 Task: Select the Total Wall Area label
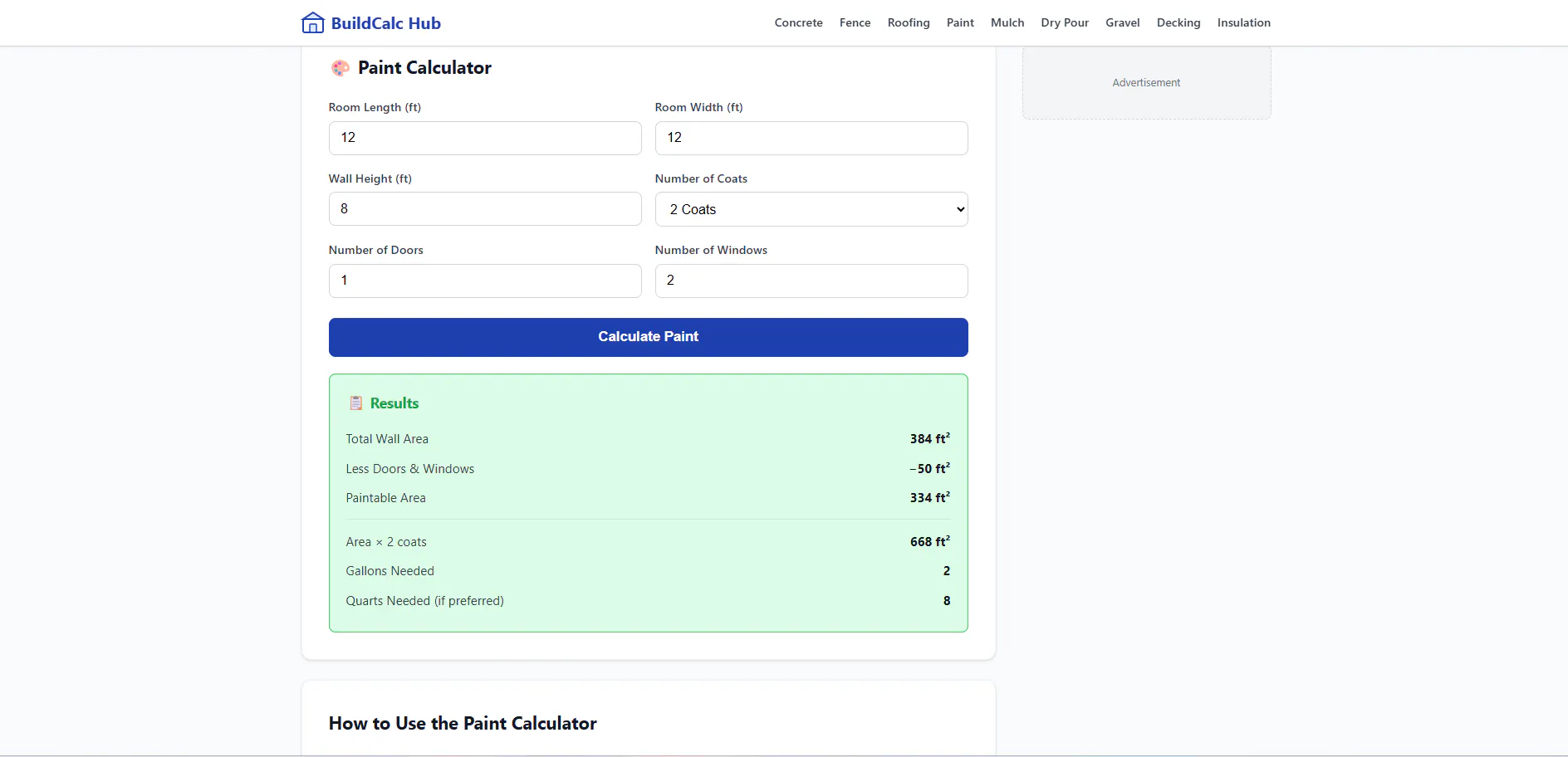point(387,439)
